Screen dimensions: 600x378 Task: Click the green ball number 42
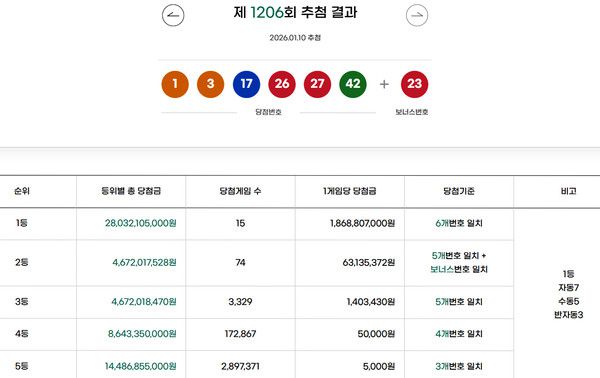tap(353, 84)
